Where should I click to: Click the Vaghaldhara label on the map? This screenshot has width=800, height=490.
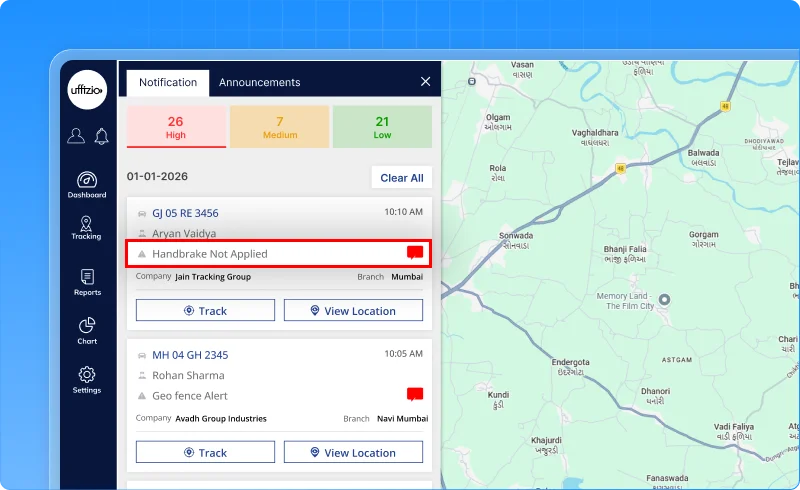(x=595, y=133)
